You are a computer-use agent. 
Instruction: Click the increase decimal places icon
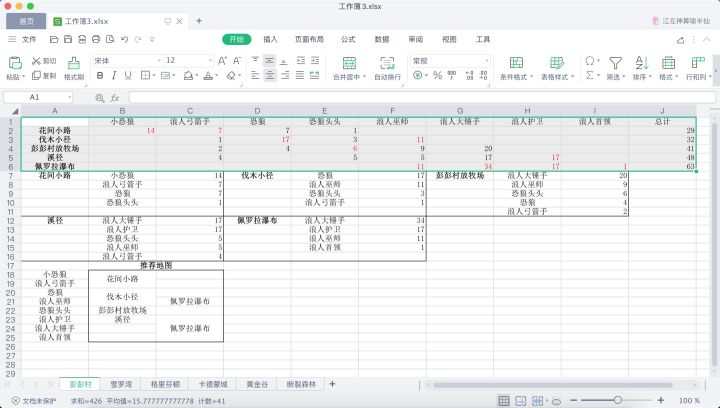pos(469,76)
